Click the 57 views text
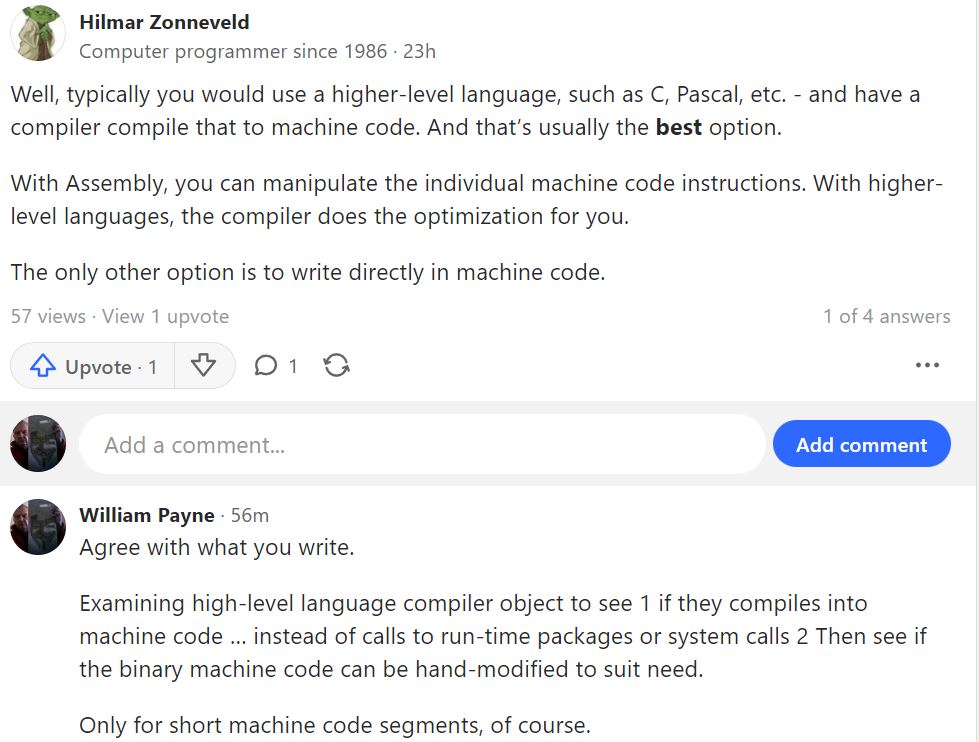The height and width of the screenshot is (742, 979). pos(48,317)
